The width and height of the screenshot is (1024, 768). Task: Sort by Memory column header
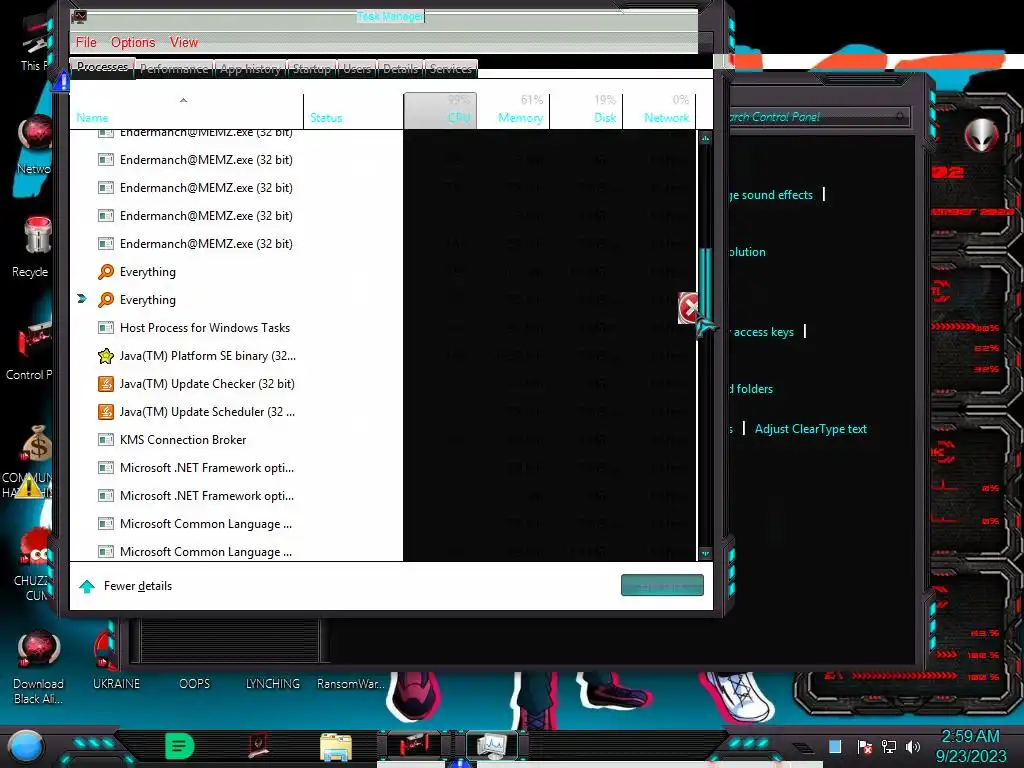(x=513, y=111)
